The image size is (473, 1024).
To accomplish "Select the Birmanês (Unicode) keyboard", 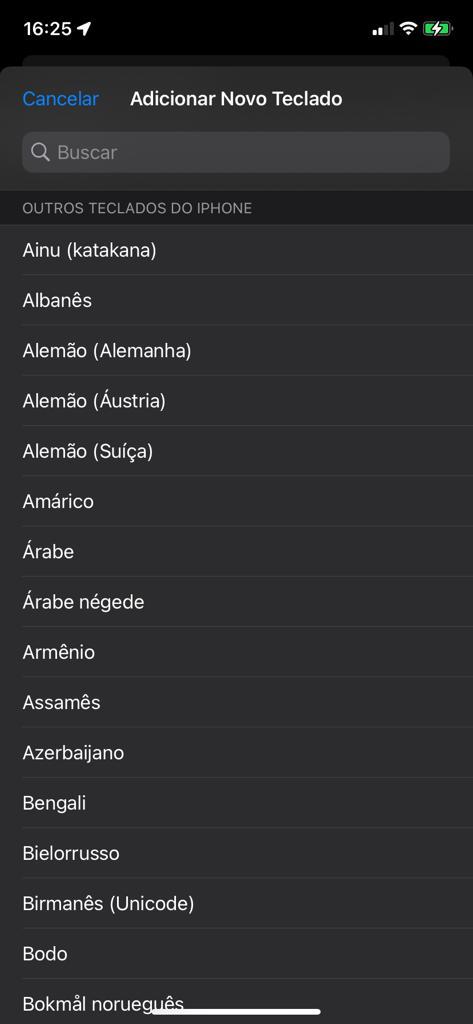I will click(236, 904).
